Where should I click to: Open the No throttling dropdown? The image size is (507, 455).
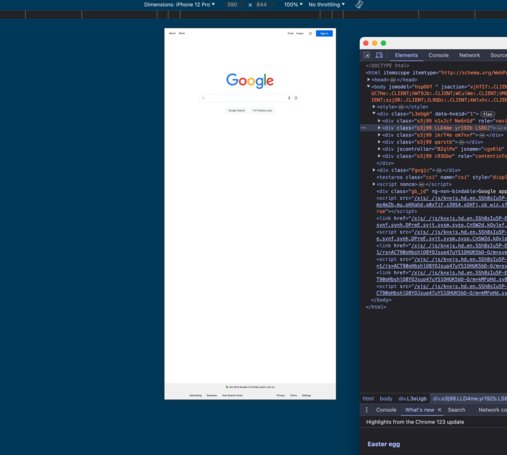tap(327, 4)
